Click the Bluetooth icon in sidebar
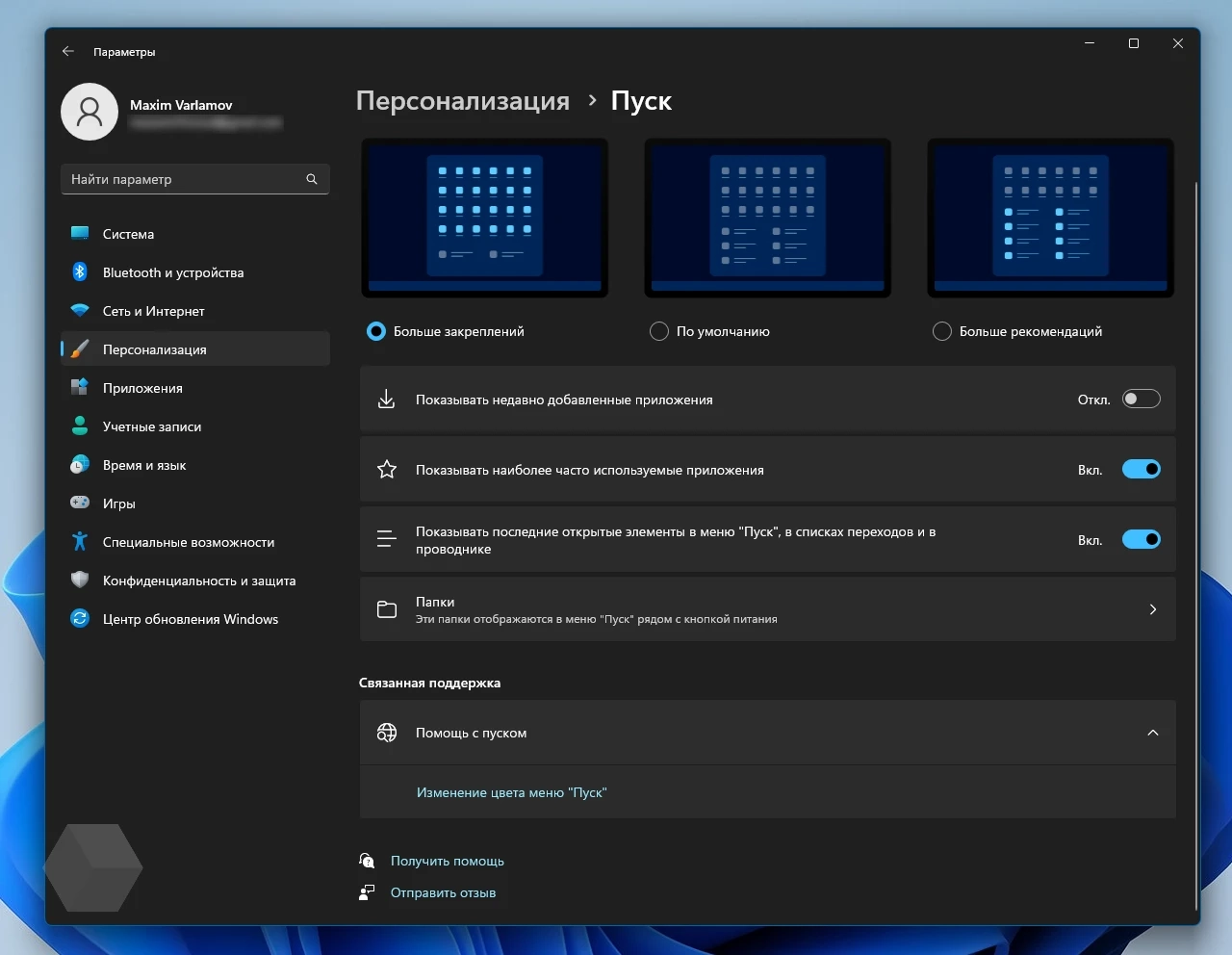Viewport: 1232px width, 955px height. click(x=80, y=272)
